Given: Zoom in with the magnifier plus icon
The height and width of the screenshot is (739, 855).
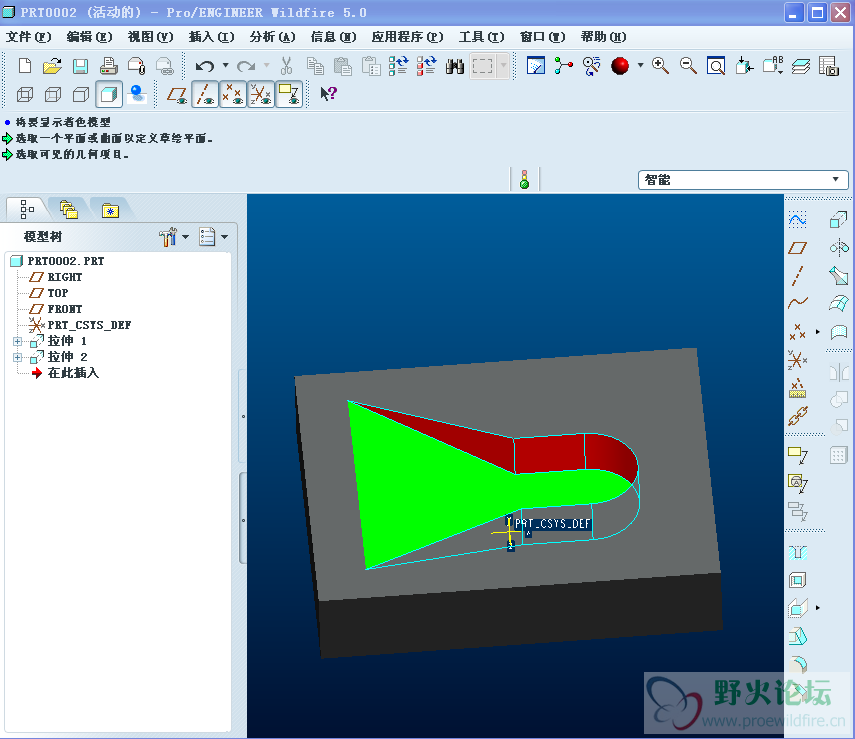Looking at the screenshot, I should pos(660,66).
